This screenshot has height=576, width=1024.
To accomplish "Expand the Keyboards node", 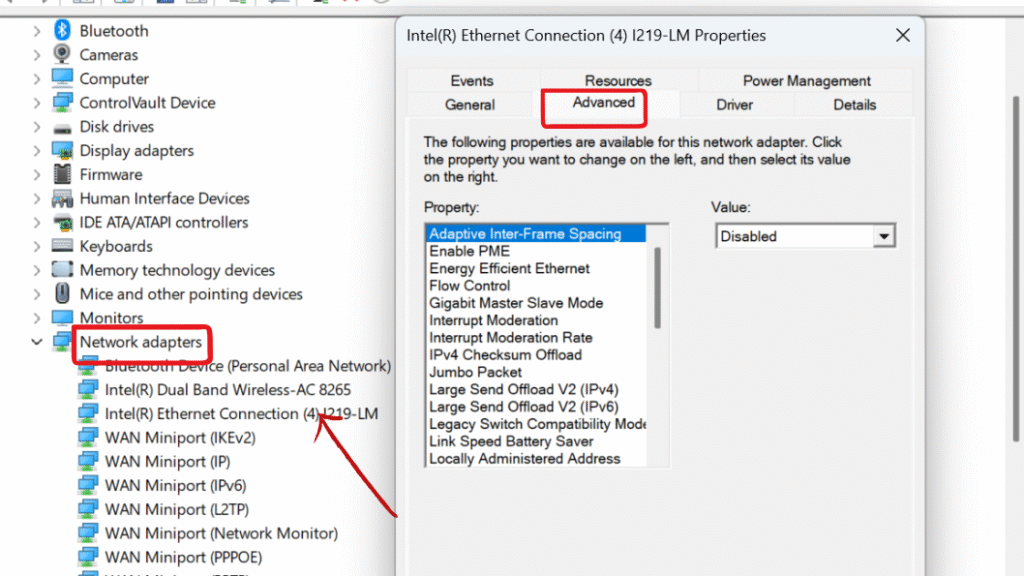I will 37,246.
